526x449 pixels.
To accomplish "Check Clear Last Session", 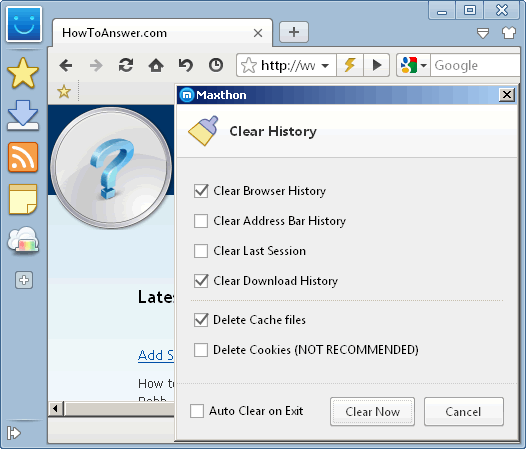I will pyautogui.click(x=201, y=251).
